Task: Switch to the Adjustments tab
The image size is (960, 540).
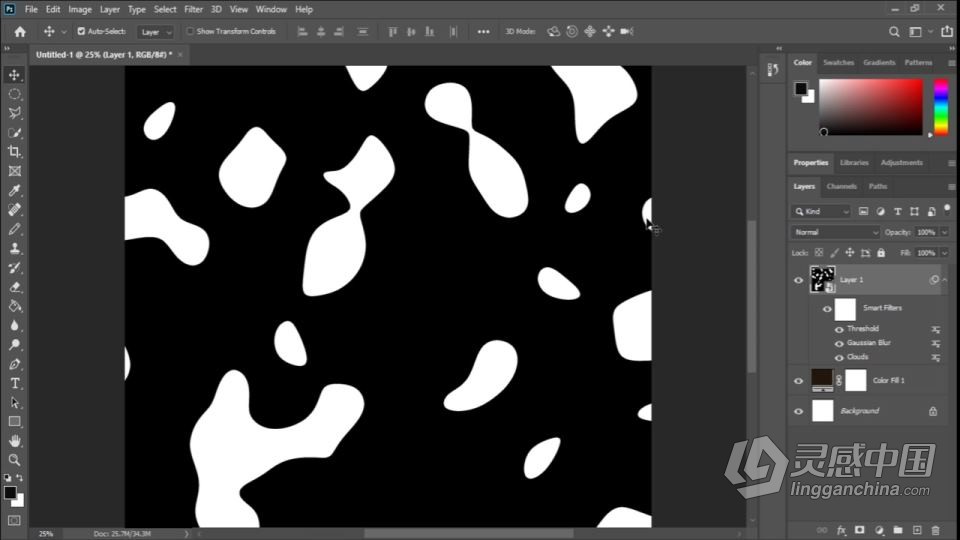Action: click(901, 163)
